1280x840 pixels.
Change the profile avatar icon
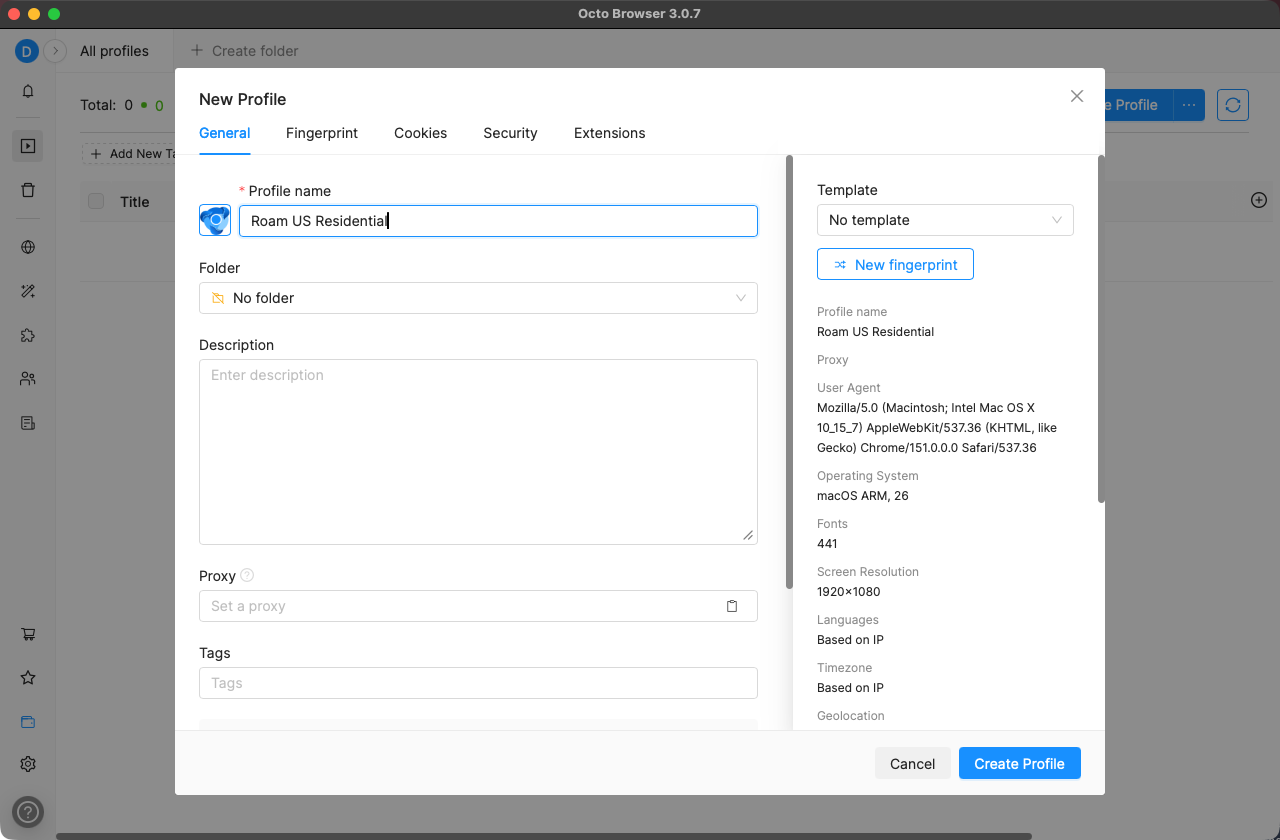coord(215,220)
